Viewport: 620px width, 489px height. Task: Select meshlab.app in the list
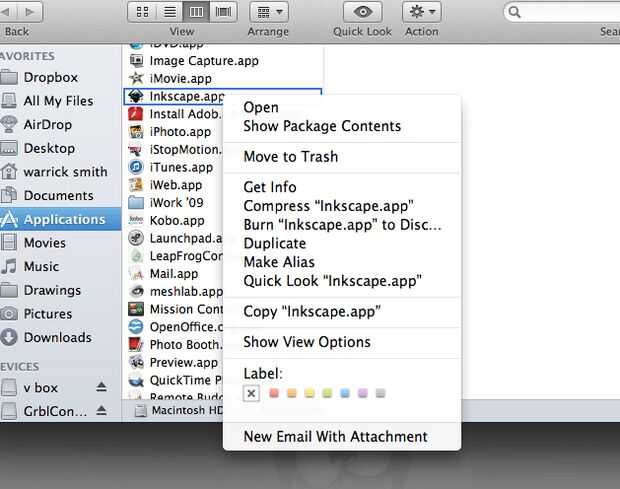(175, 291)
